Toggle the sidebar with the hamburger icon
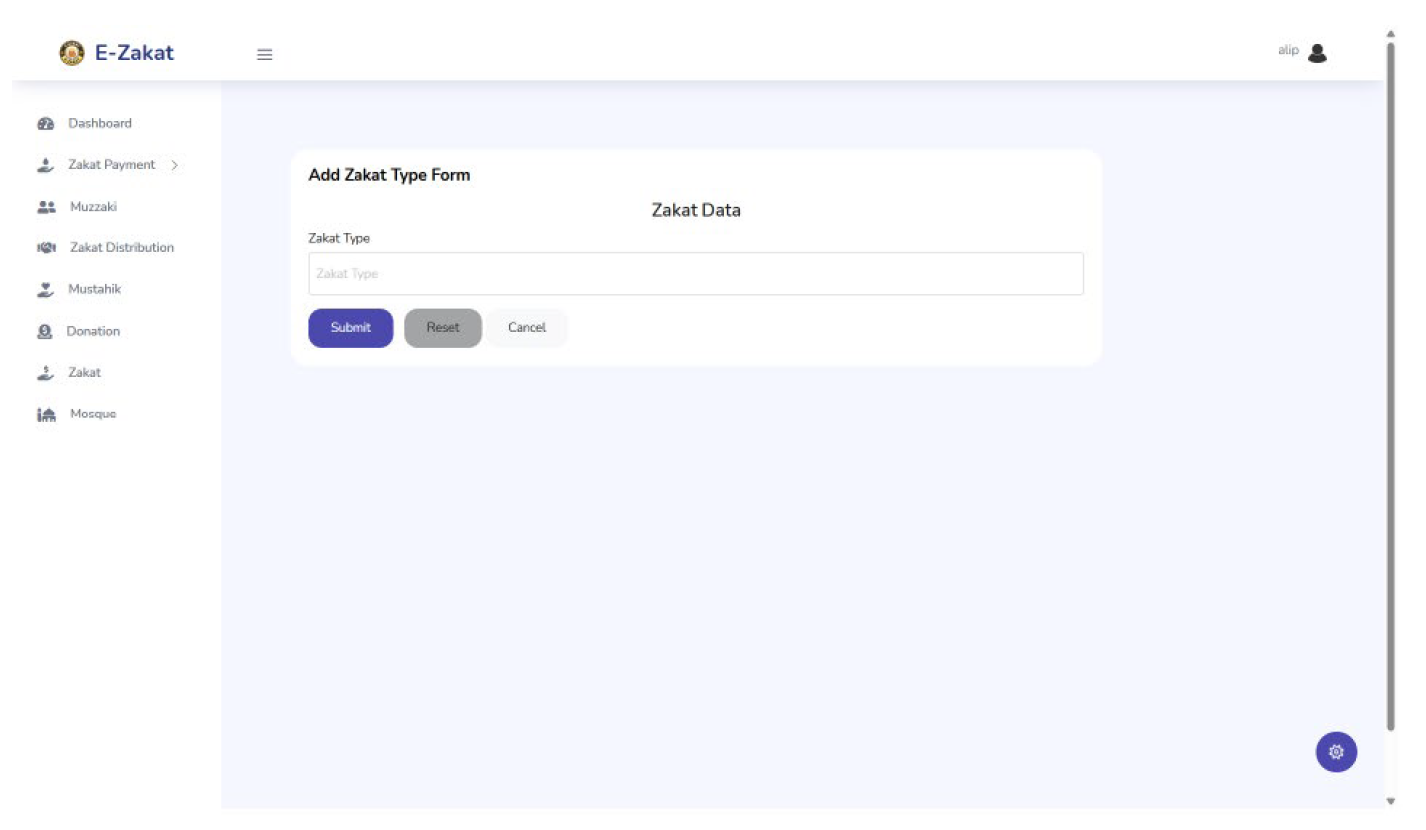This screenshot has height=830, width=1426. (x=264, y=54)
